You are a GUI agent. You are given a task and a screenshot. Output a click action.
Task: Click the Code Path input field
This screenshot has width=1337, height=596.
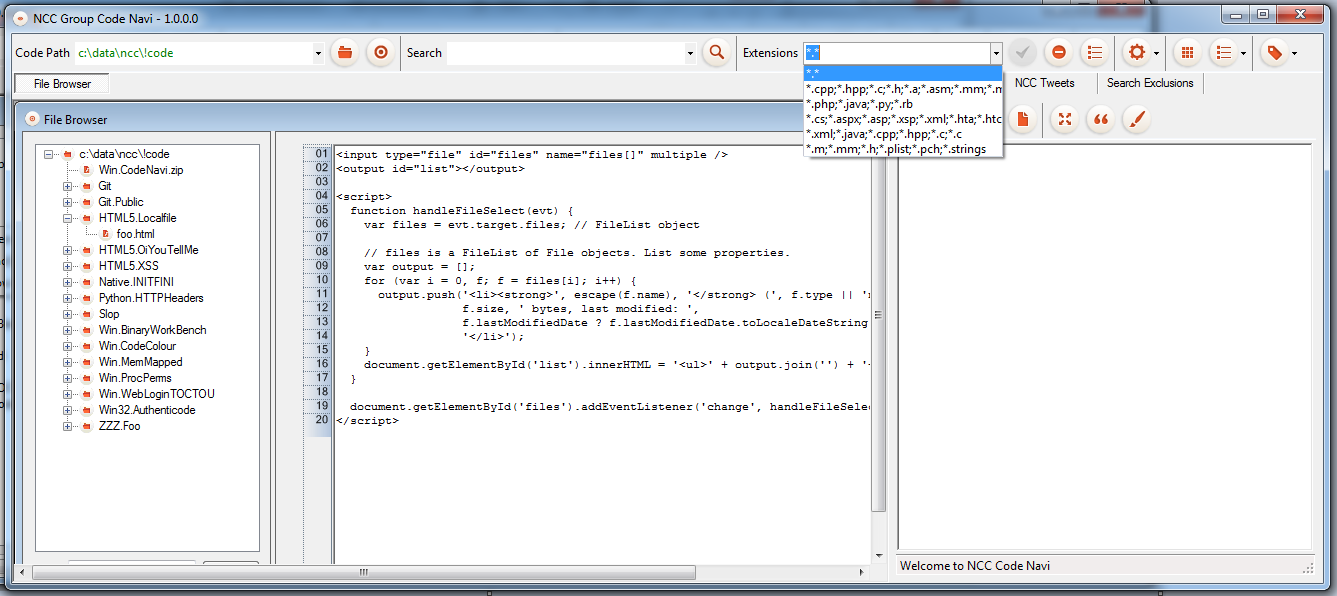coord(193,53)
